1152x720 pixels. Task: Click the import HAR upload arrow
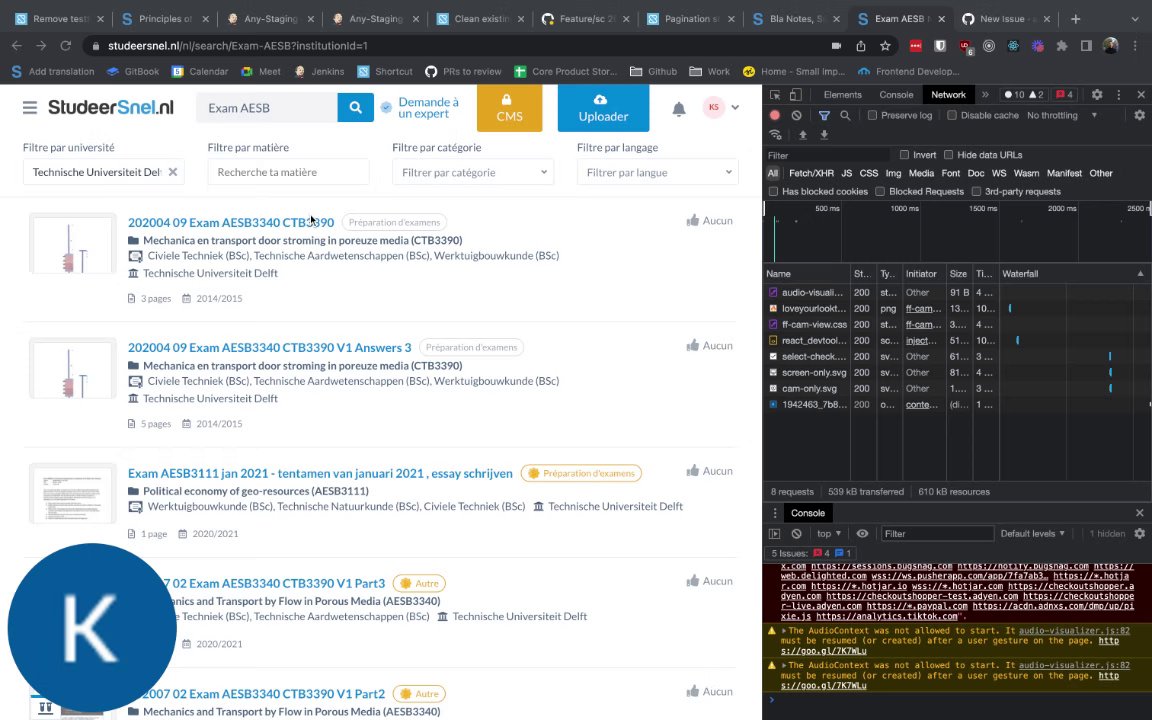coord(803,135)
